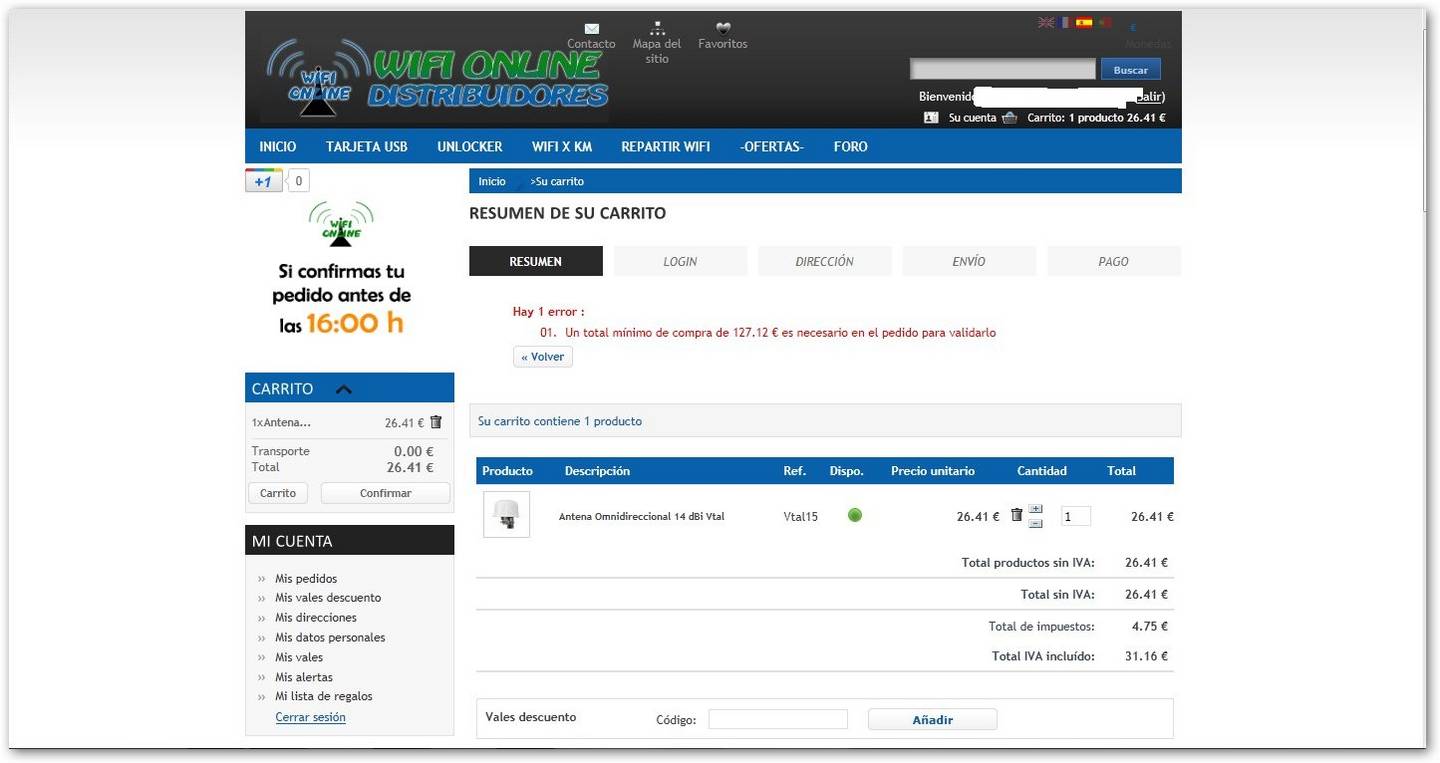Click the Google +1 count bubble
The image size is (1440, 763).
pos(298,181)
